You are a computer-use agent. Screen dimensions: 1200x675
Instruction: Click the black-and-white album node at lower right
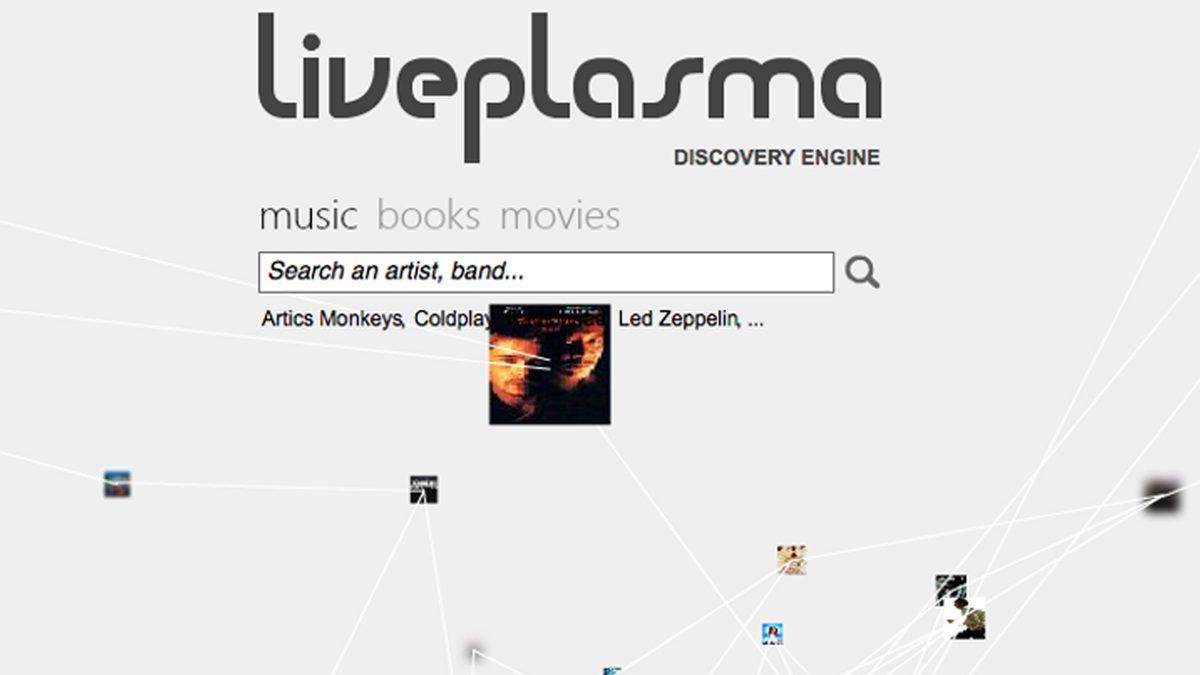click(x=965, y=619)
